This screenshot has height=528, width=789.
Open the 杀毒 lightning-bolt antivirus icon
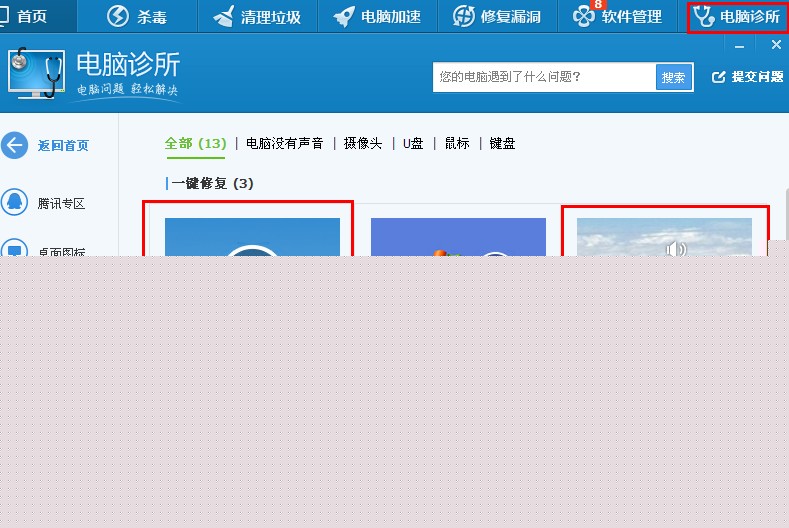coord(118,16)
